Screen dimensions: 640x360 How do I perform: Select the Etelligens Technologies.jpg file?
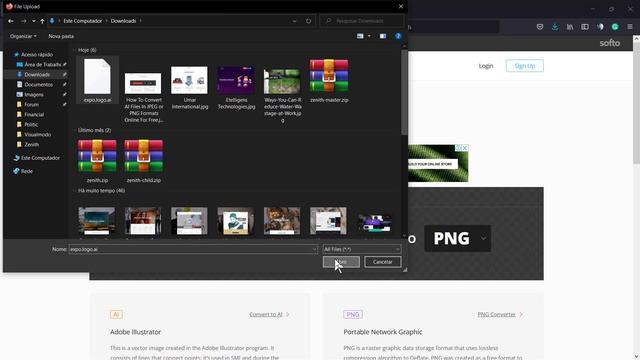[236, 88]
